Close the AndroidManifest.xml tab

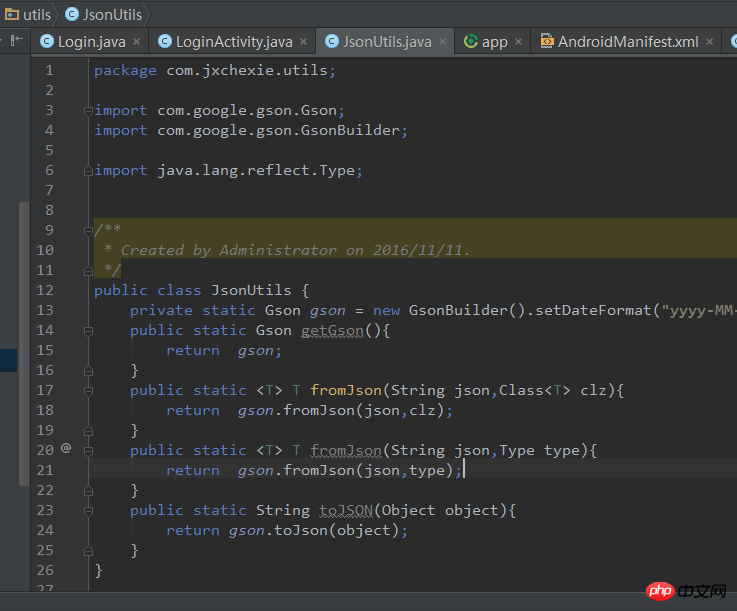[x=710, y=41]
